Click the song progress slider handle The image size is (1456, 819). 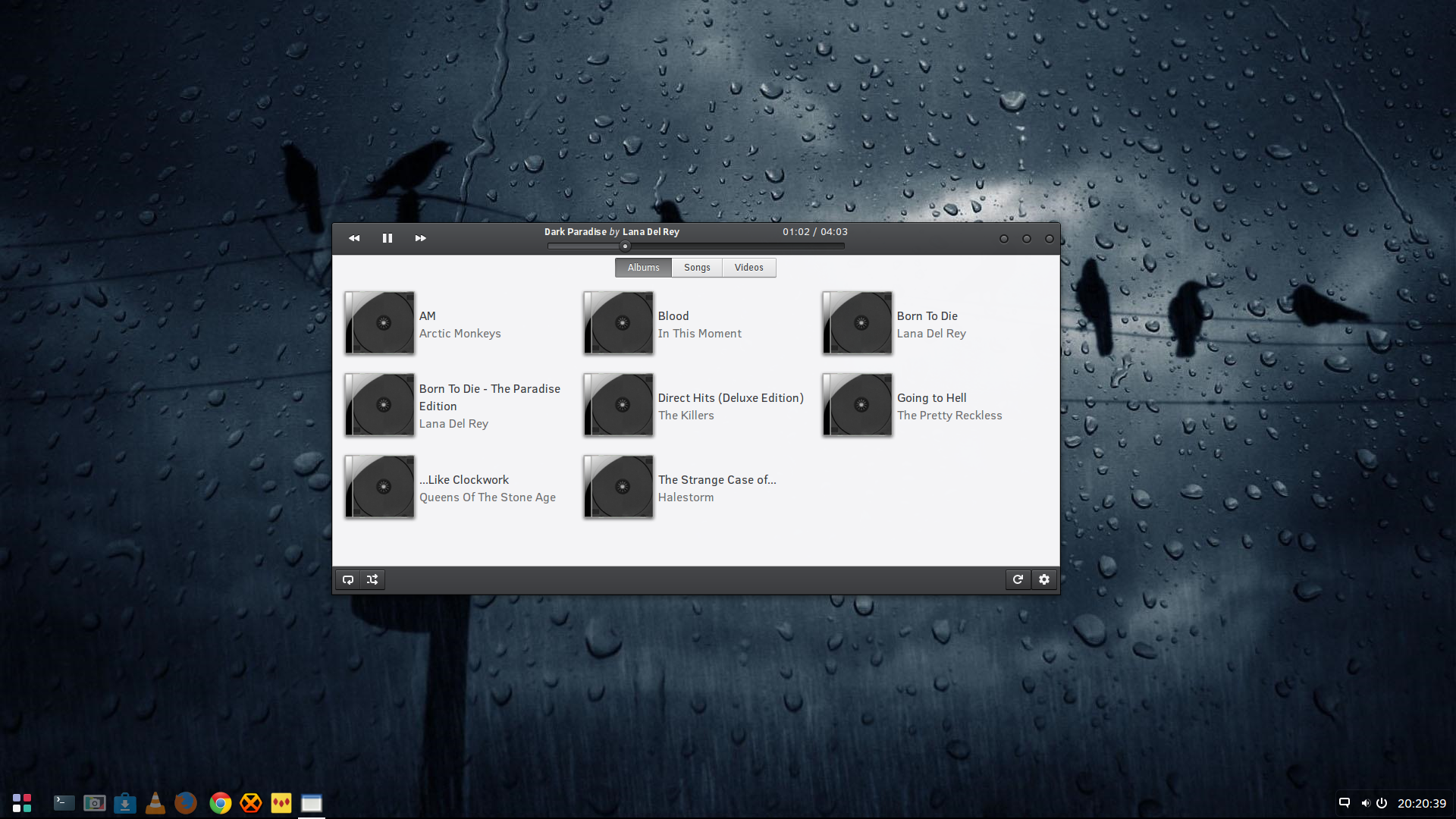(625, 246)
